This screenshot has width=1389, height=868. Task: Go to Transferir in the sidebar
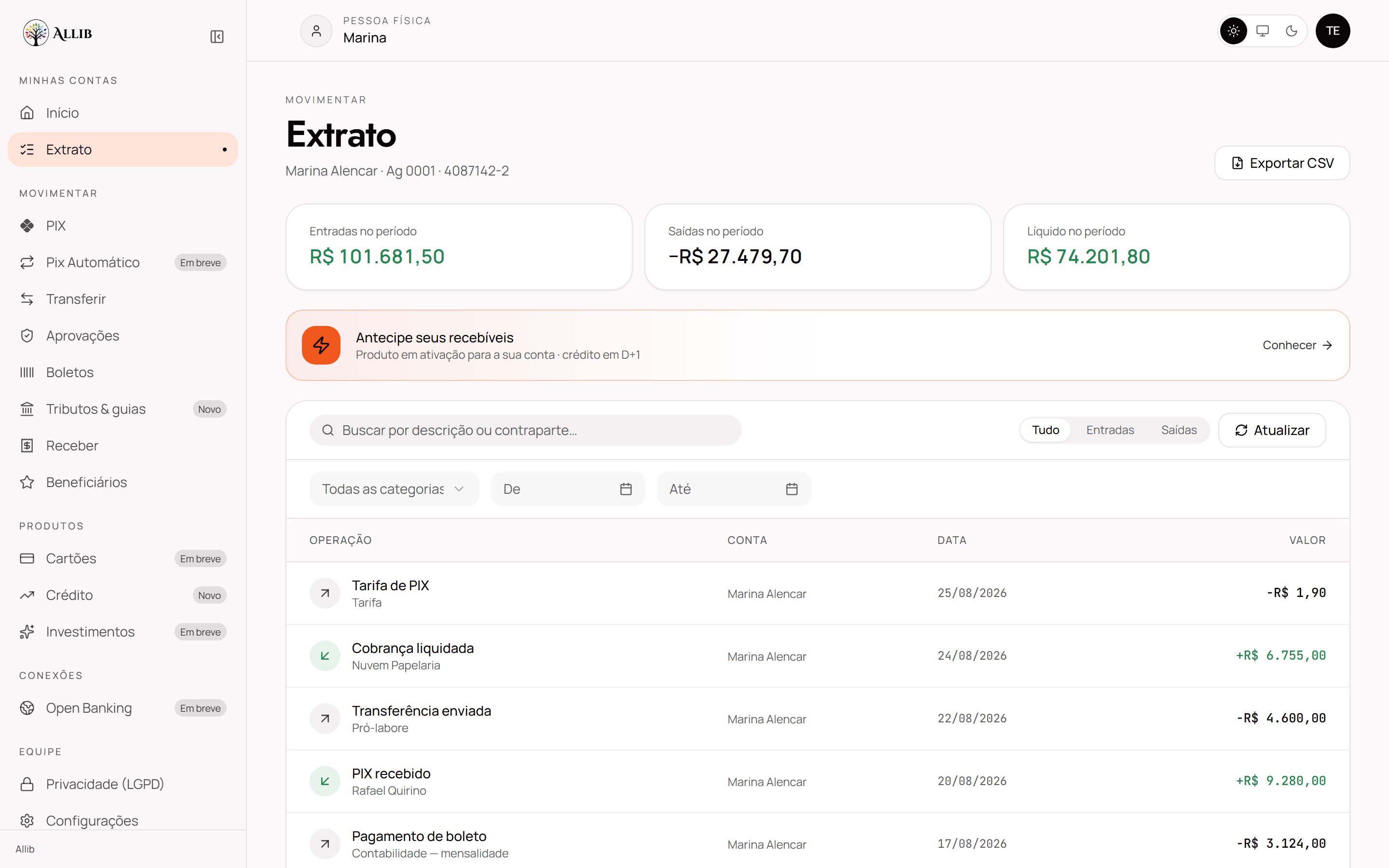click(123, 299)
